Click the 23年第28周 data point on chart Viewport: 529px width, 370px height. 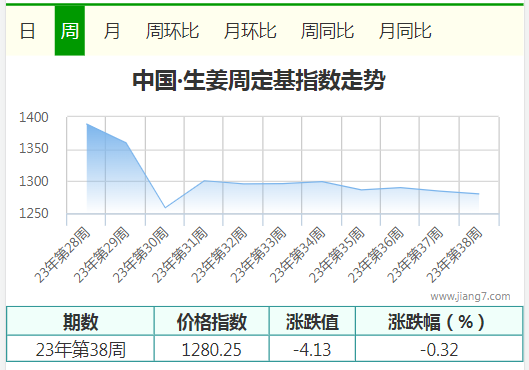(x=87, y=124)
